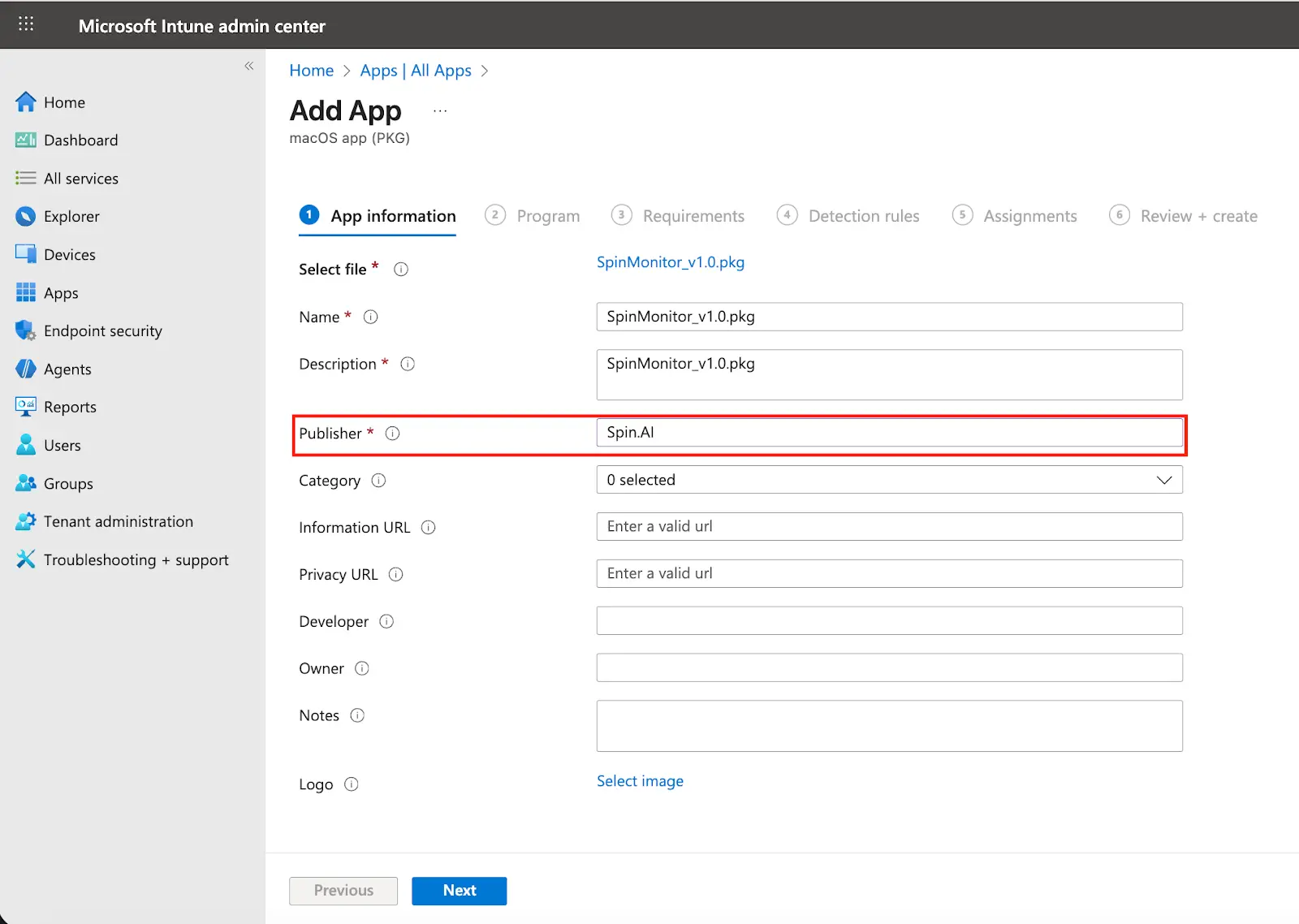Open the ellipsis menu beside Add App

pos(440,111)
